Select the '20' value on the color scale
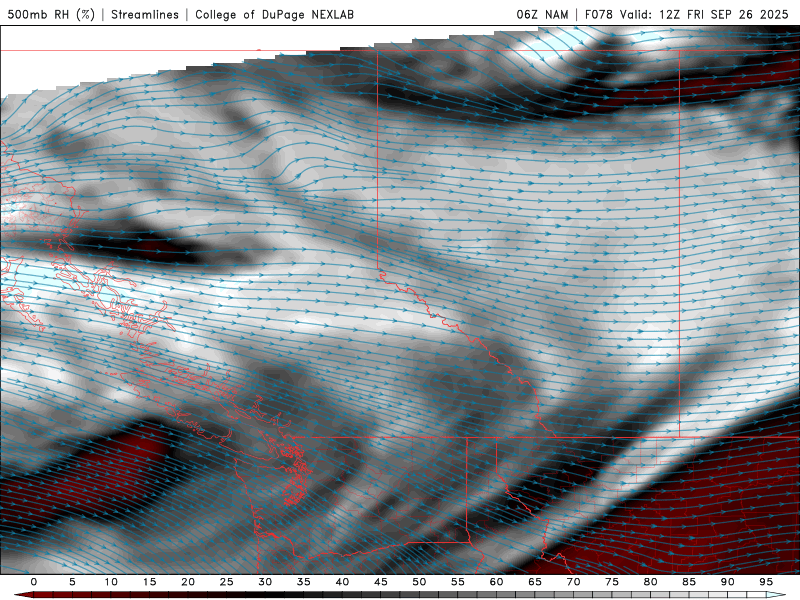 coord(188,582)
